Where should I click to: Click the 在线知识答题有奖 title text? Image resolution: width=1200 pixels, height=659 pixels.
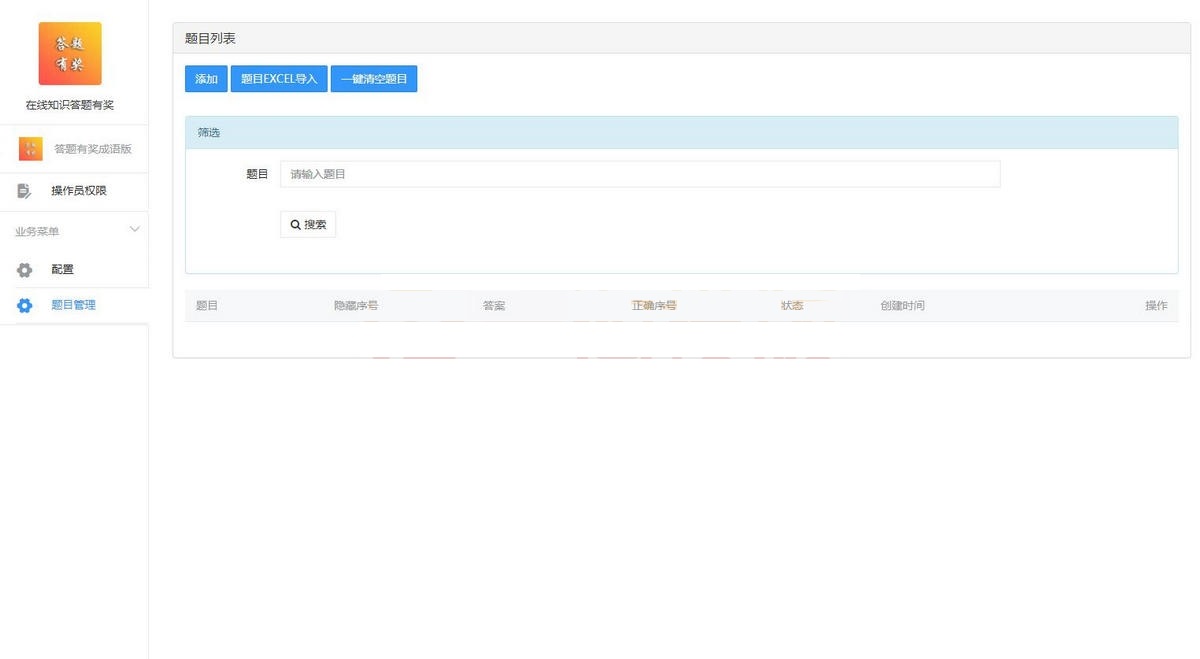pyautogui.click(x=70, y=105)
